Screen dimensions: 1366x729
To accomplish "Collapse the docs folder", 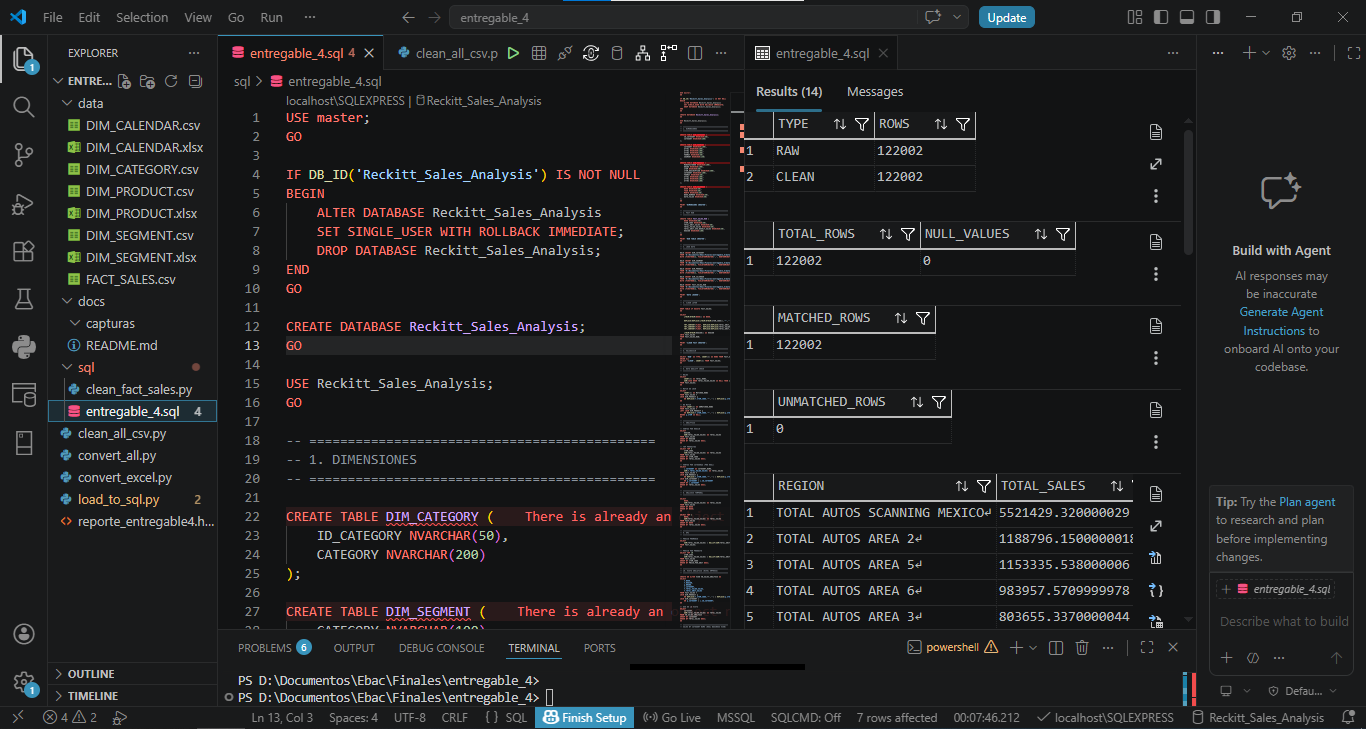I will pos(67,301).
